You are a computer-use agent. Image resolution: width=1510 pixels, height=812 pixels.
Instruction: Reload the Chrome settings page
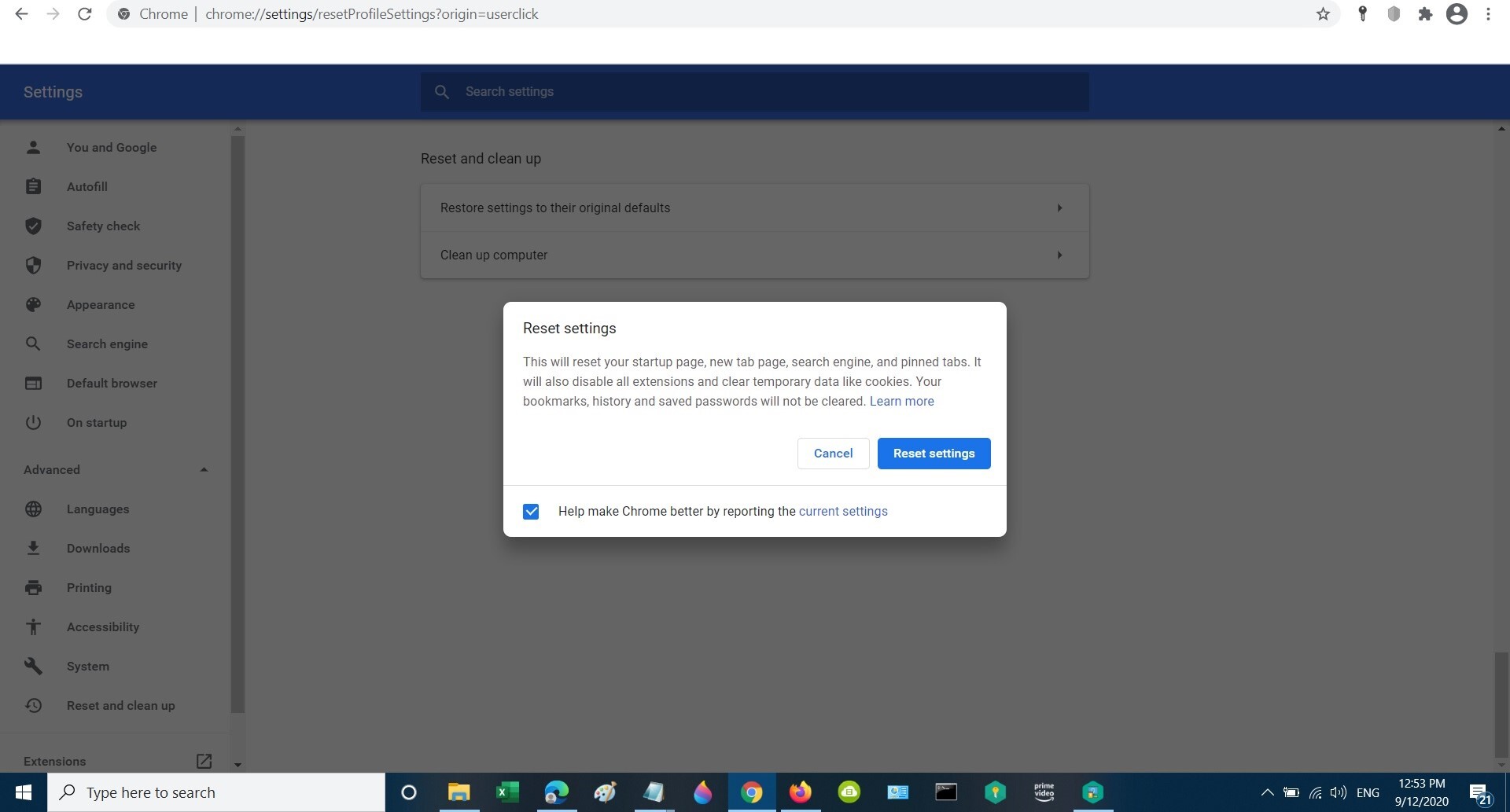pos(85,14)
